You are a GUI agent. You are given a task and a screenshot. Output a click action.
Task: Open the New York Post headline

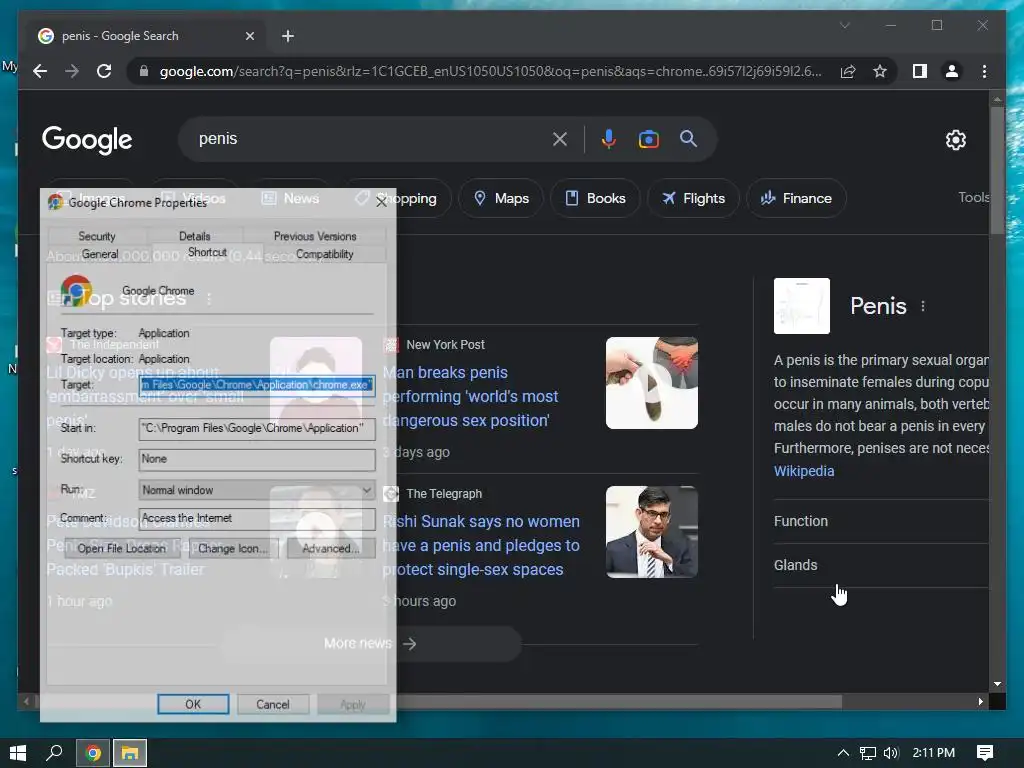point(470,396)
